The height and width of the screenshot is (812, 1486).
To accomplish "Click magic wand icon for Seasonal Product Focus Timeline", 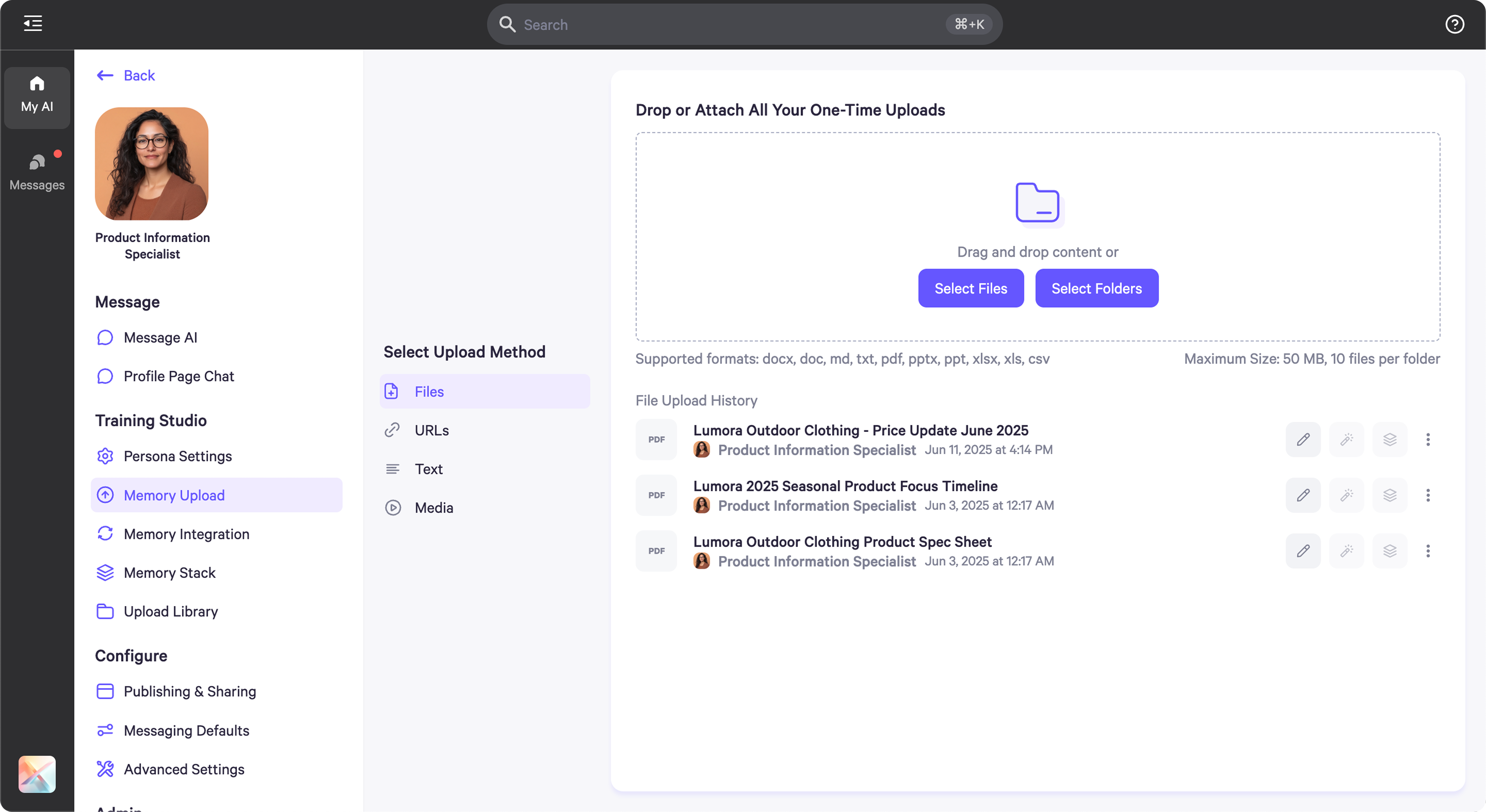I will click(x=1346, y=495).
